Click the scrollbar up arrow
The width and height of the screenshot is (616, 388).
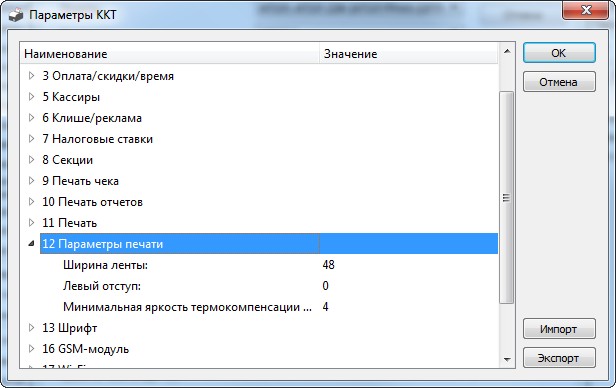point(507,51)
